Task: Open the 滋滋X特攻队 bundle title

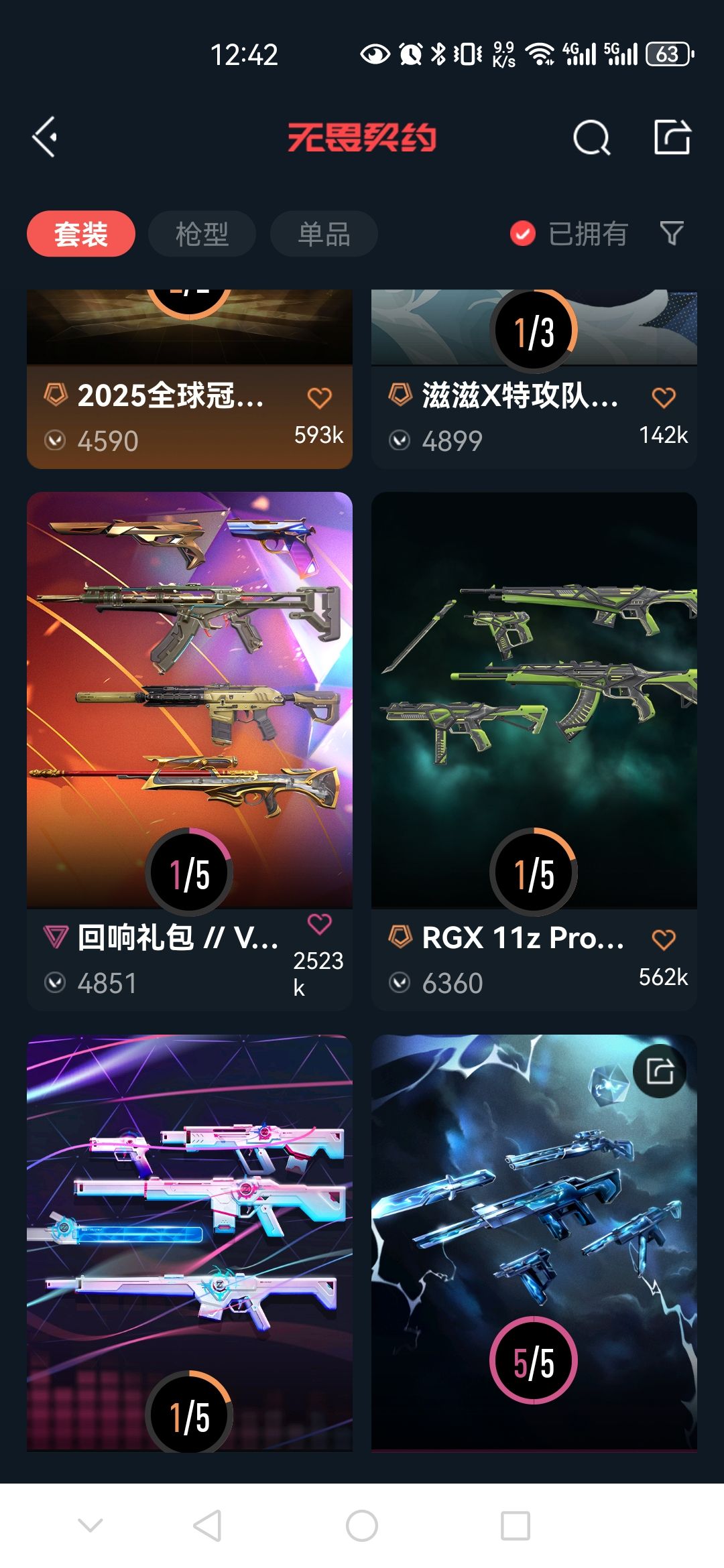Action: click(520, 396)
